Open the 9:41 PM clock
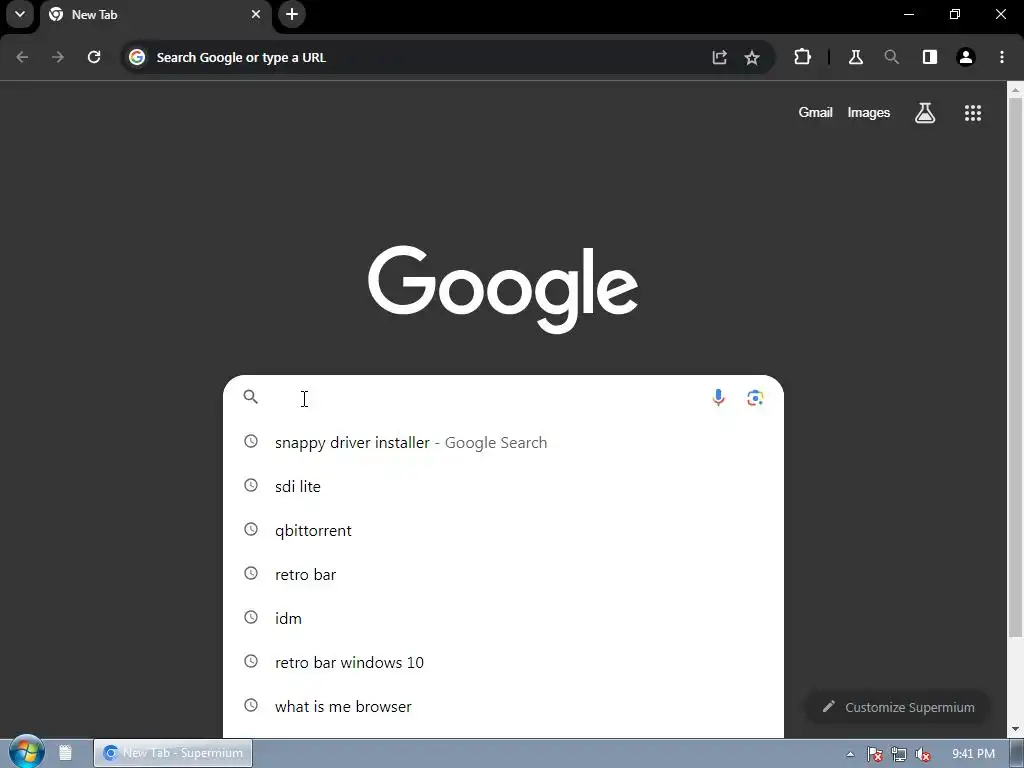The image size is (1024, 768). [x=973, y=754]
